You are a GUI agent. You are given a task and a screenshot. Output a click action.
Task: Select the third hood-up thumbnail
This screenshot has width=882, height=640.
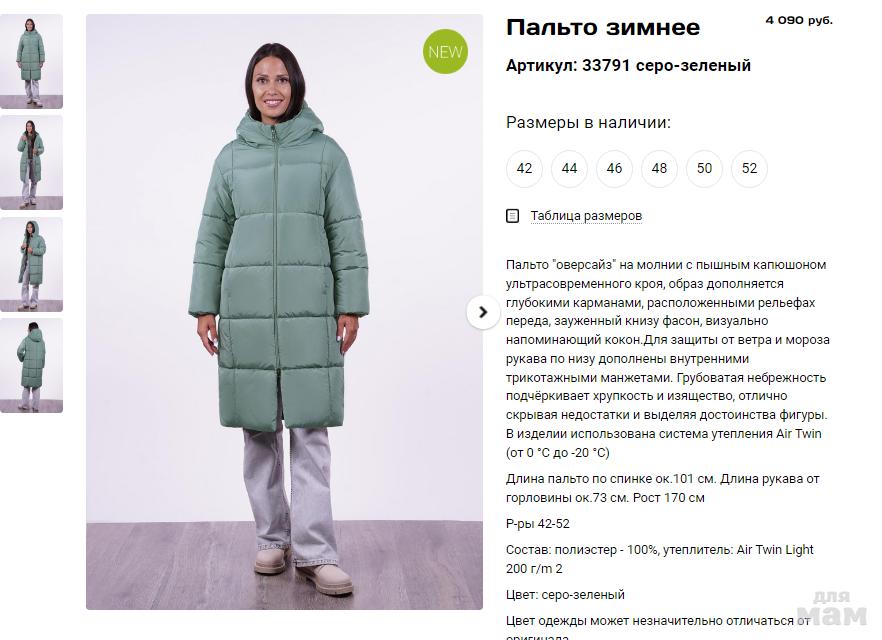(32, 264)
